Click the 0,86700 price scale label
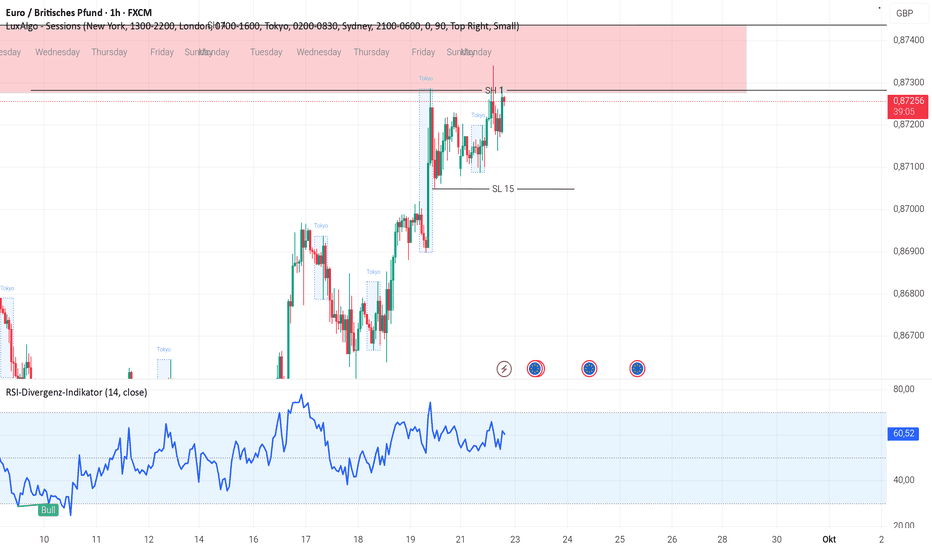932x550 pixels. pos(909,335)
